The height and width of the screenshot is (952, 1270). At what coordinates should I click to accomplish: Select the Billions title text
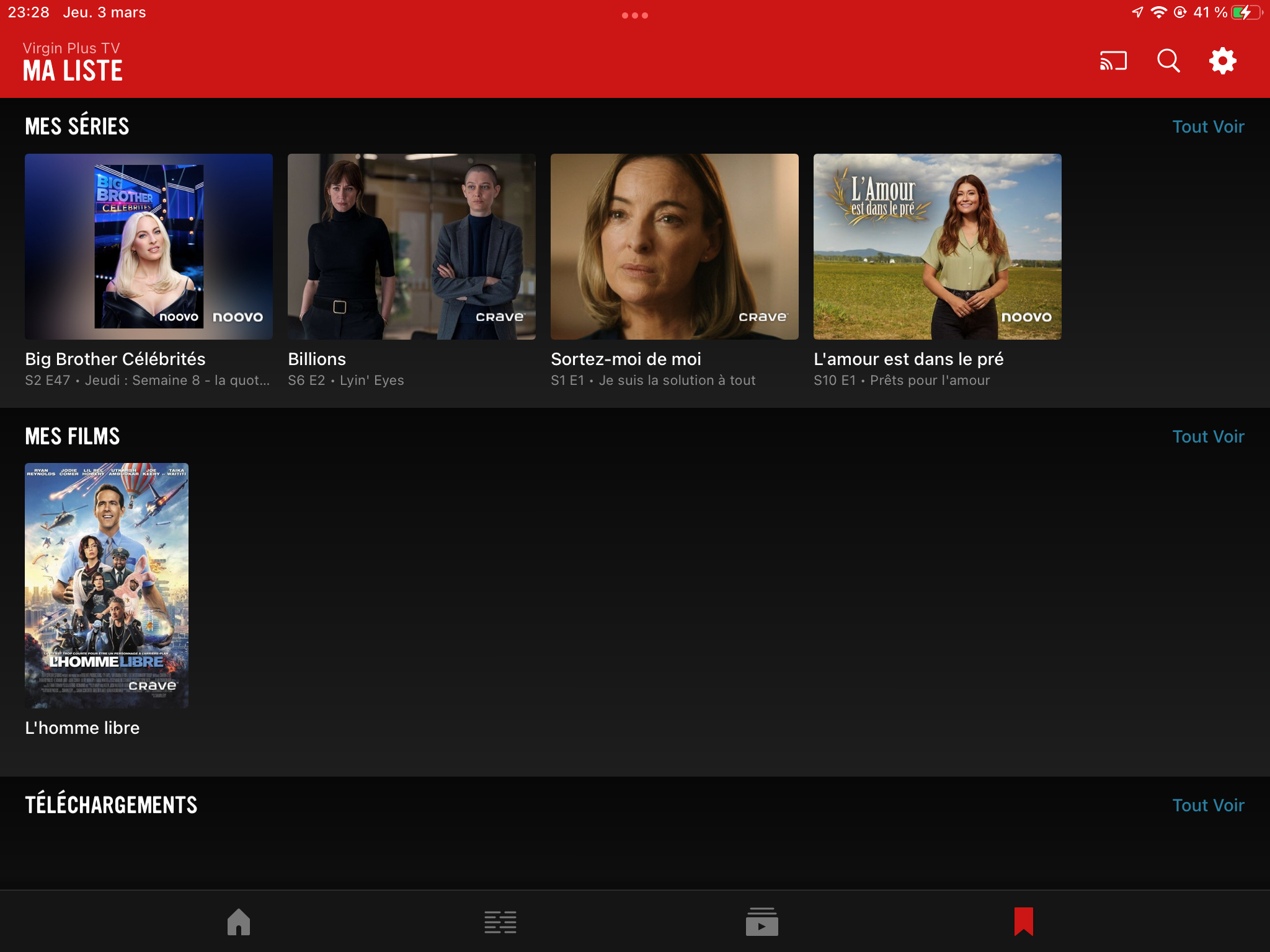pos(317,359)
